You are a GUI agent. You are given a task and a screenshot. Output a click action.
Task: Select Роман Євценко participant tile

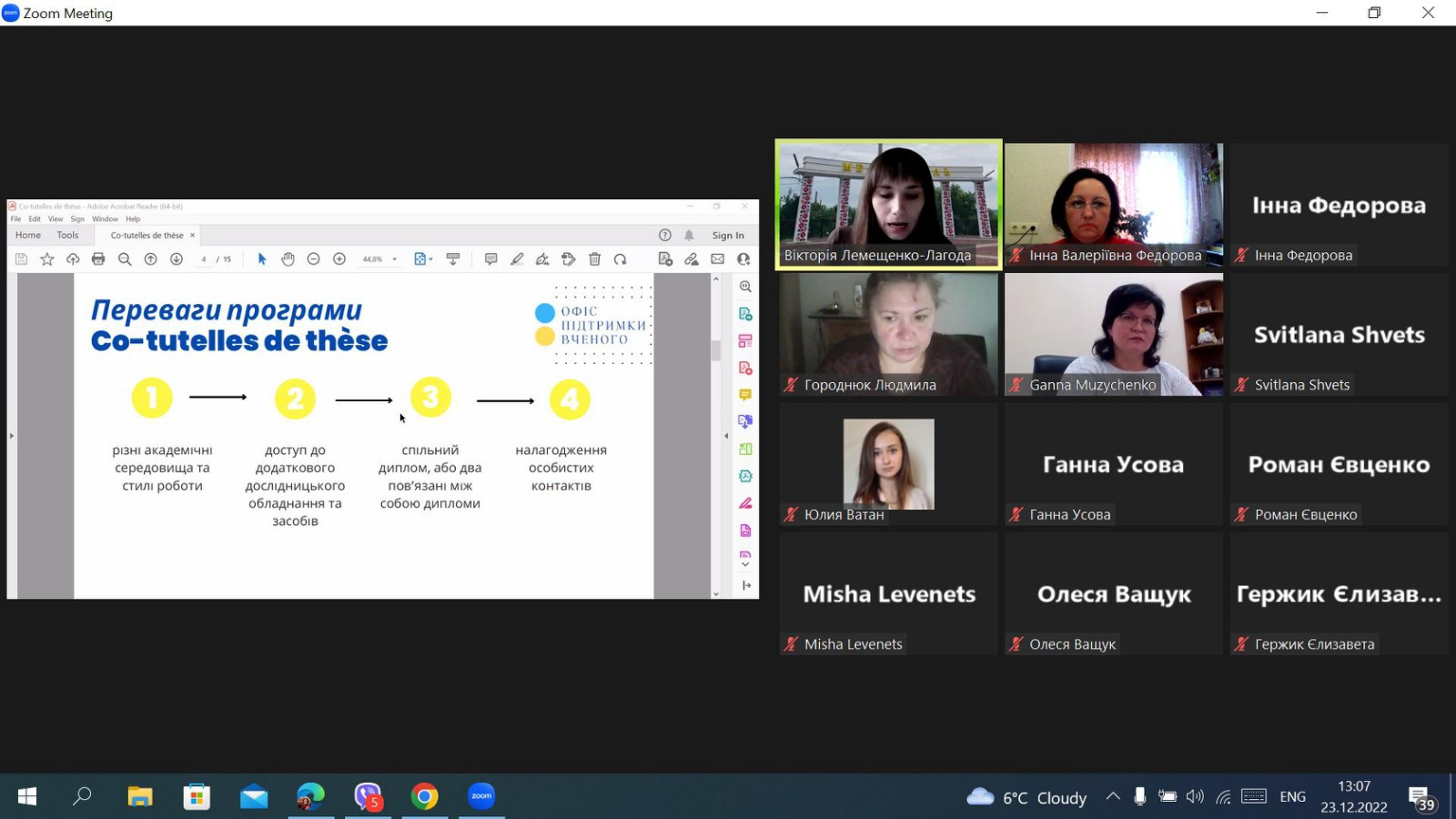1339,464
